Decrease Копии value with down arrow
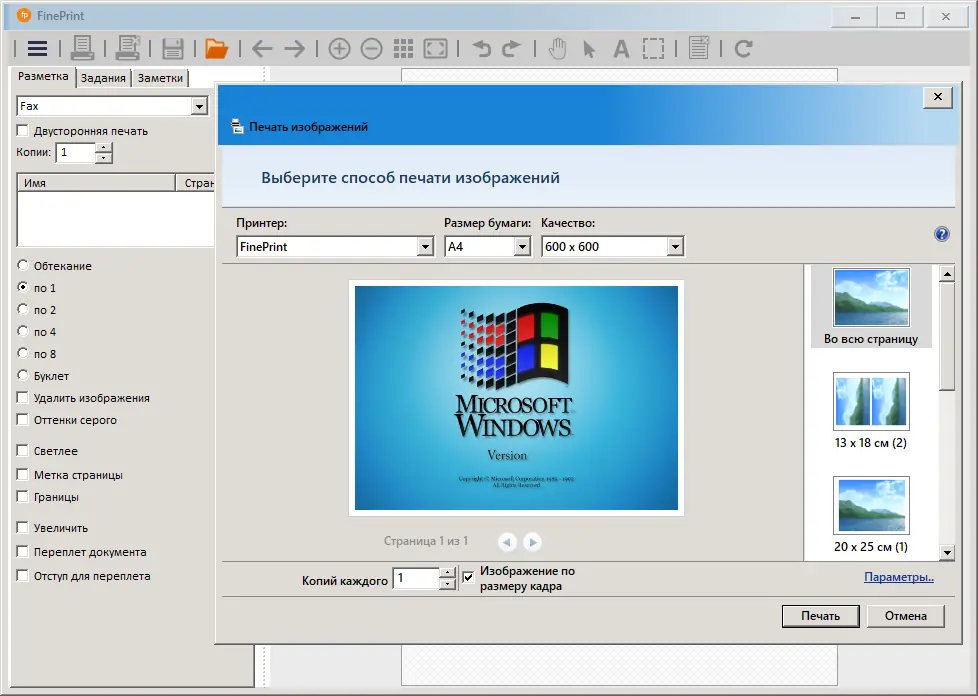978x696 pixels. 104,158
